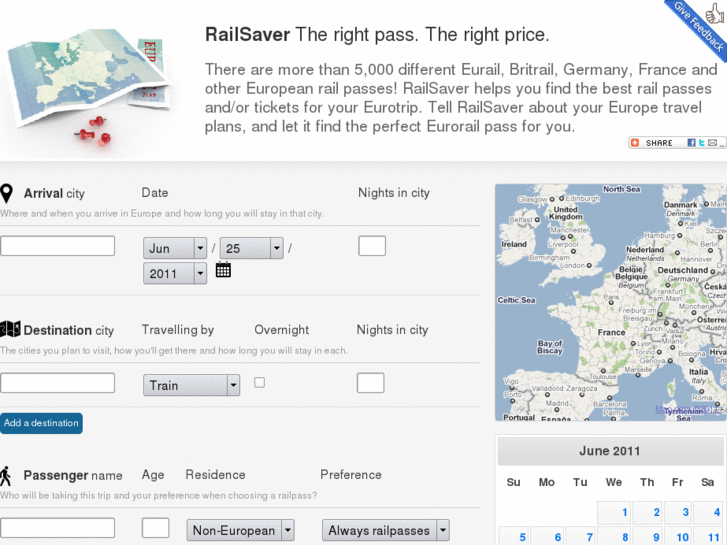
Task: Focus the Destination city input field
Action: tap(57, 383)
